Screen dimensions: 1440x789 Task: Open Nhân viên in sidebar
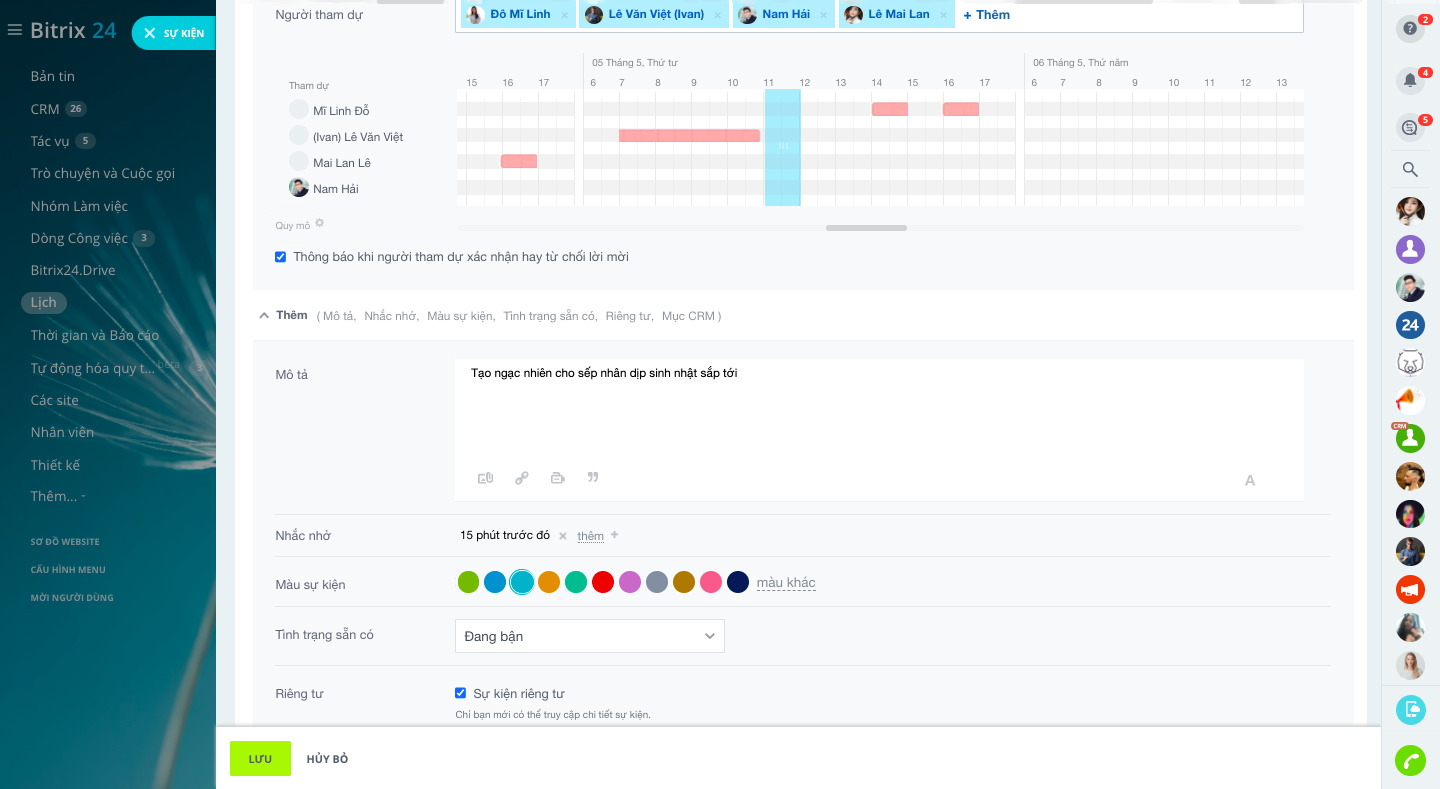62,432
